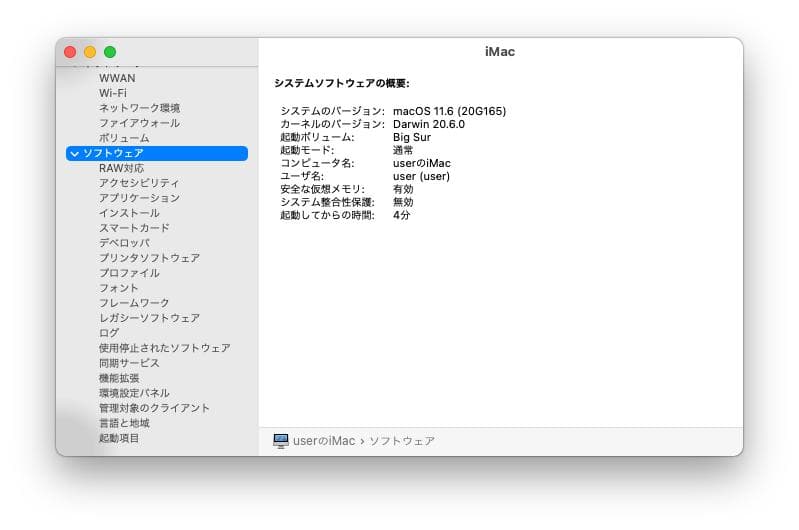Select 同期サービス in the sidebar
The image size is (799, 530).
click(x=129, y=363)
